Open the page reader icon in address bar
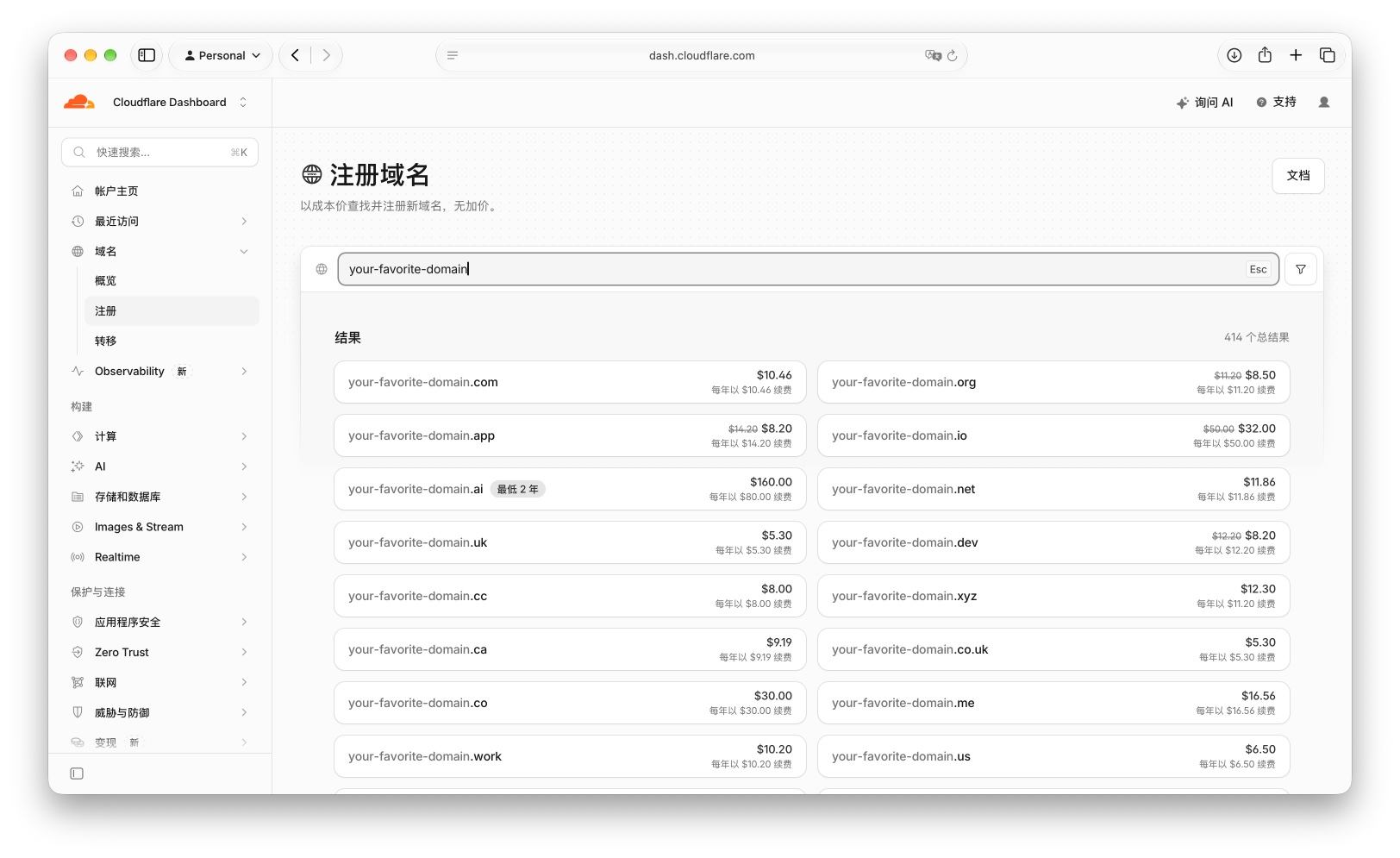 click(453, 55)
